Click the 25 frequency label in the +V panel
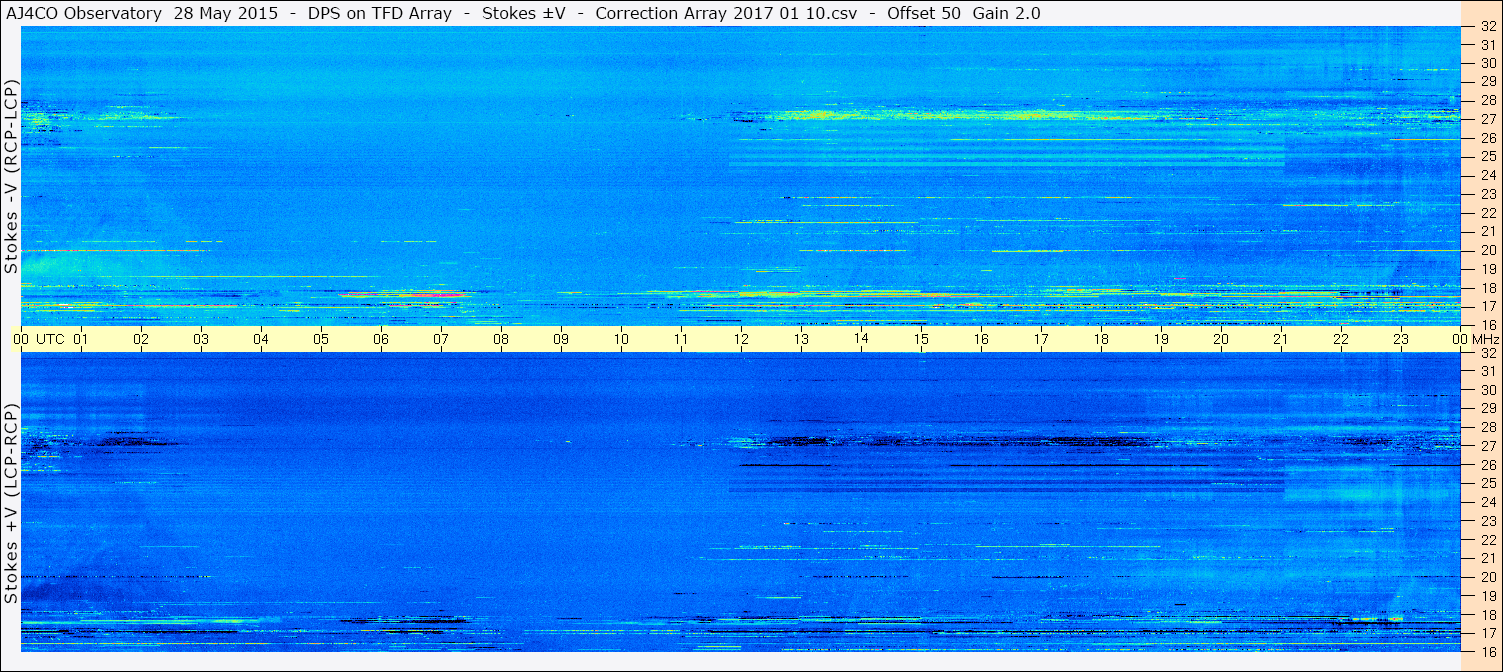 click(x=1488, y=483)
